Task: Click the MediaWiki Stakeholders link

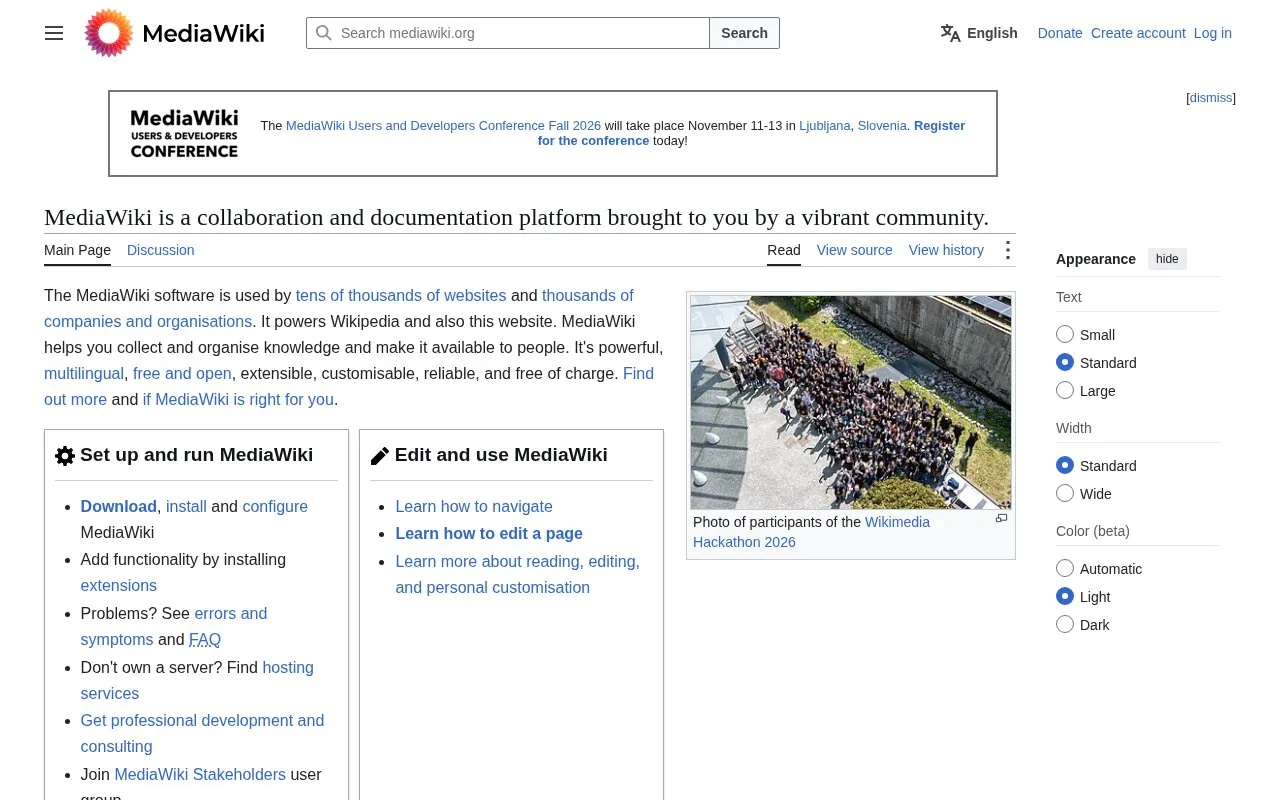Action: click(200, 774)
